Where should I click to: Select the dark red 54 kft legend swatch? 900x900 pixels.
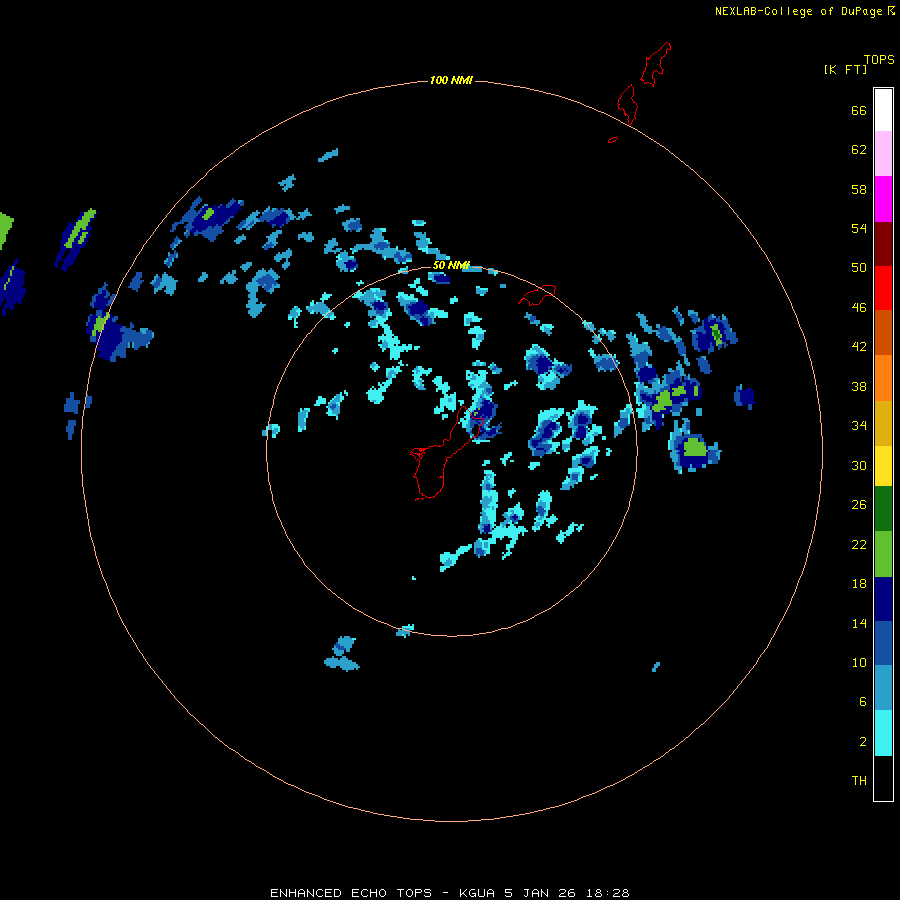coord(883,243)
